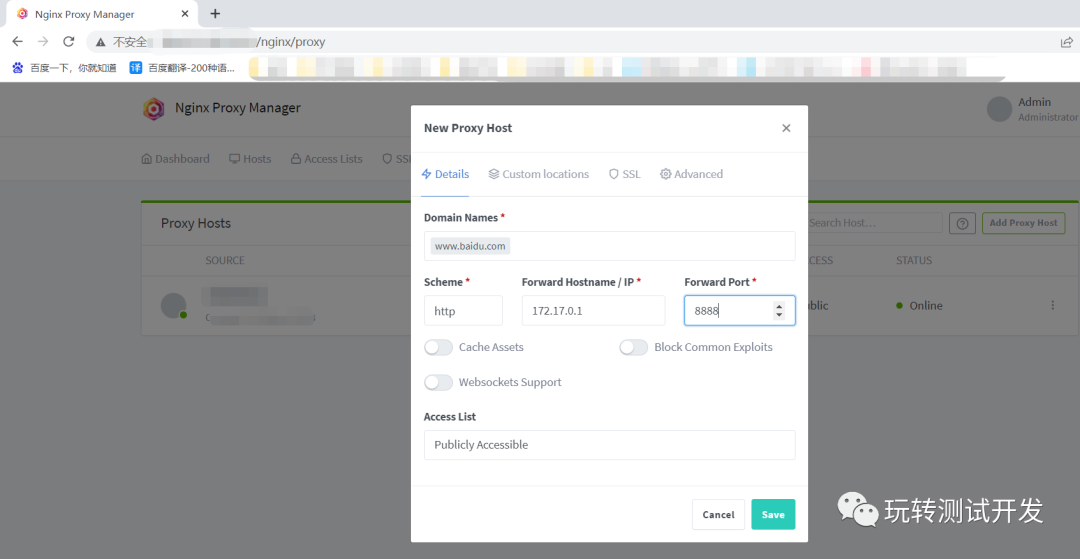Open the SSL tab in dialog
This screenshot has height=559, width=1080.
click(x=625, y=174)
